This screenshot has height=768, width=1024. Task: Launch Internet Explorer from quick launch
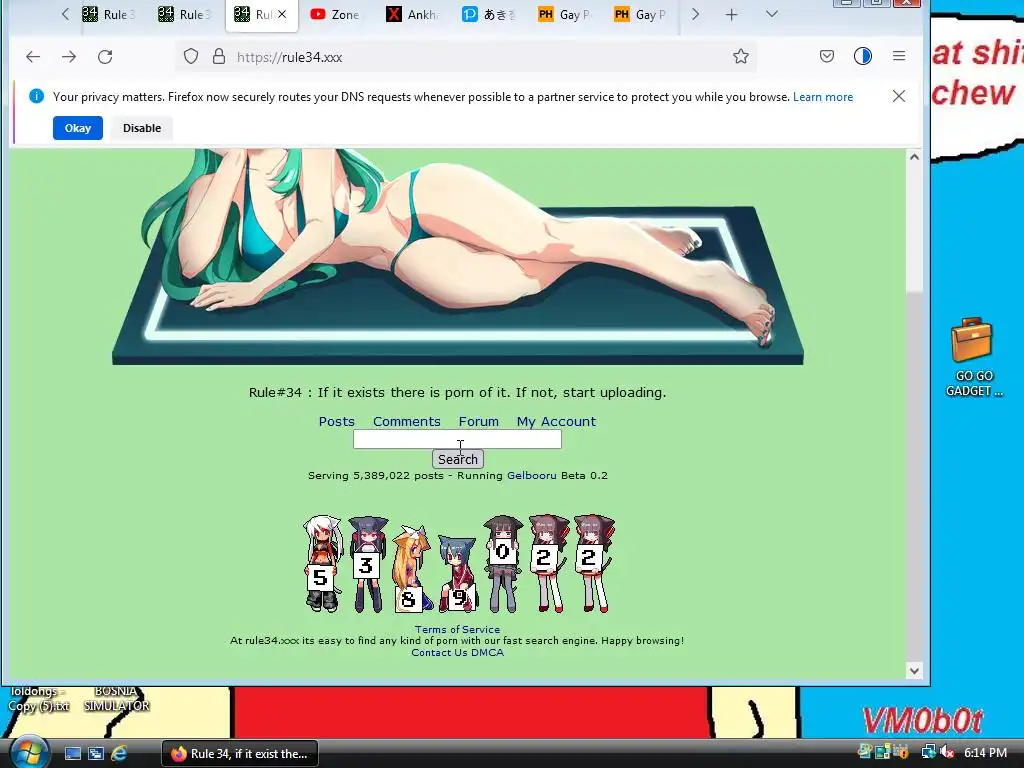point(119,754)
